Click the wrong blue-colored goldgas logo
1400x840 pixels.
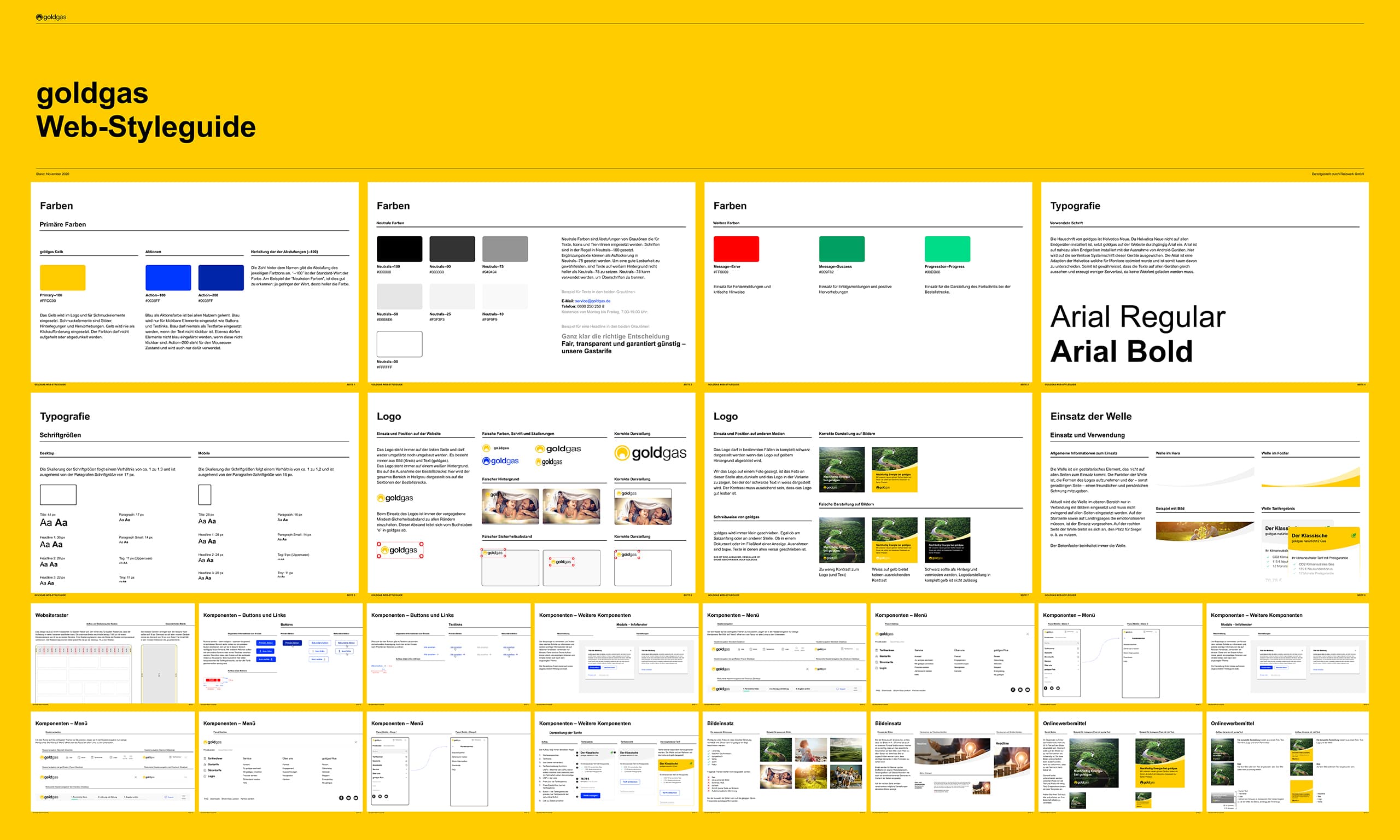pyautogui.click(x=500, y=461)
